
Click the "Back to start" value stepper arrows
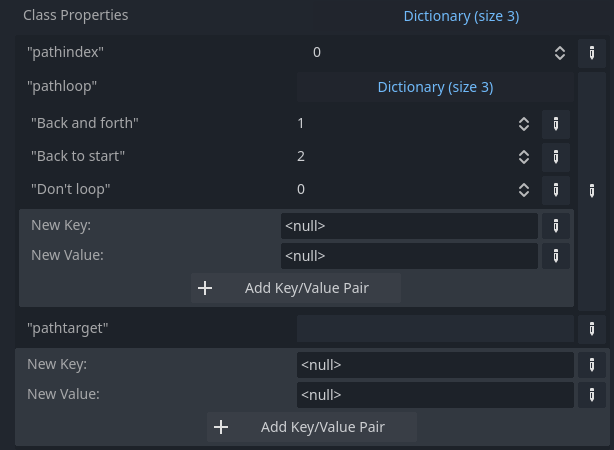(523, 157)
